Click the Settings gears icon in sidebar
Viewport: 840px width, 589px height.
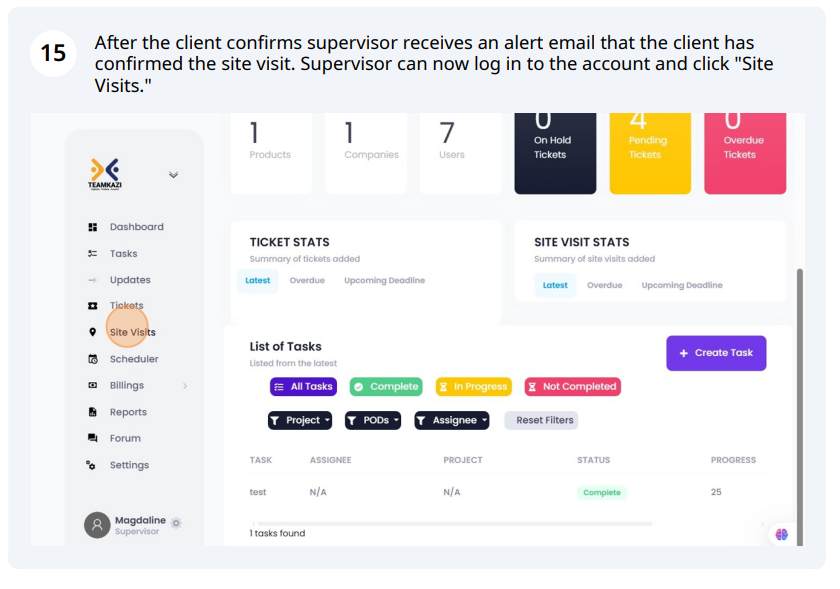(91, 465)
